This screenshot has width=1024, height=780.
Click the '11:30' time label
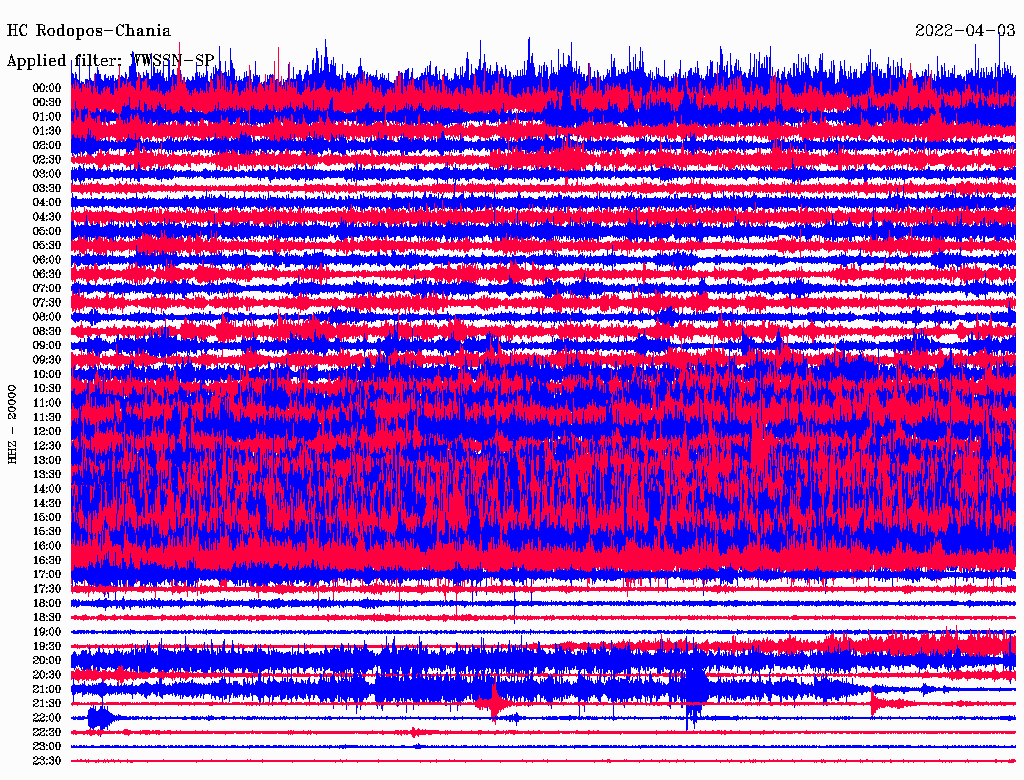47,418
